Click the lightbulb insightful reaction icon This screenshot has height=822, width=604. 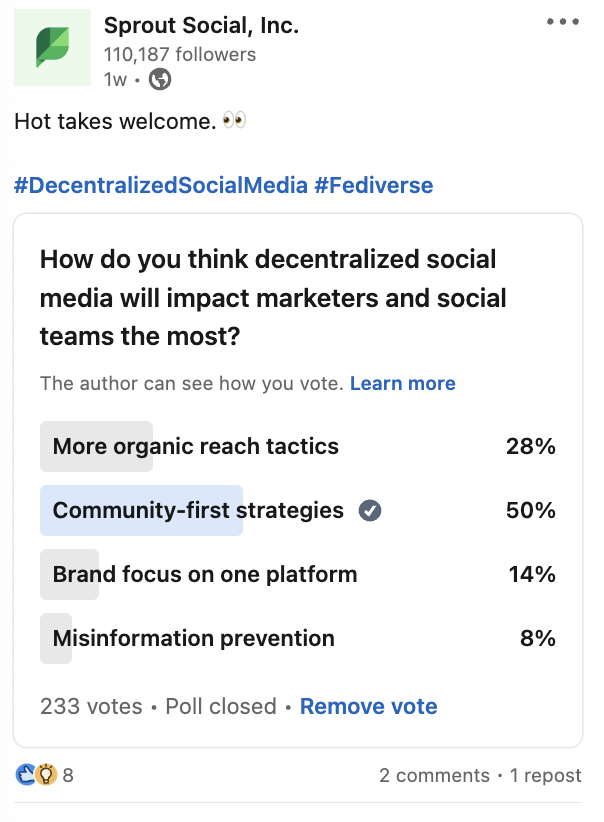pos(46,775)
